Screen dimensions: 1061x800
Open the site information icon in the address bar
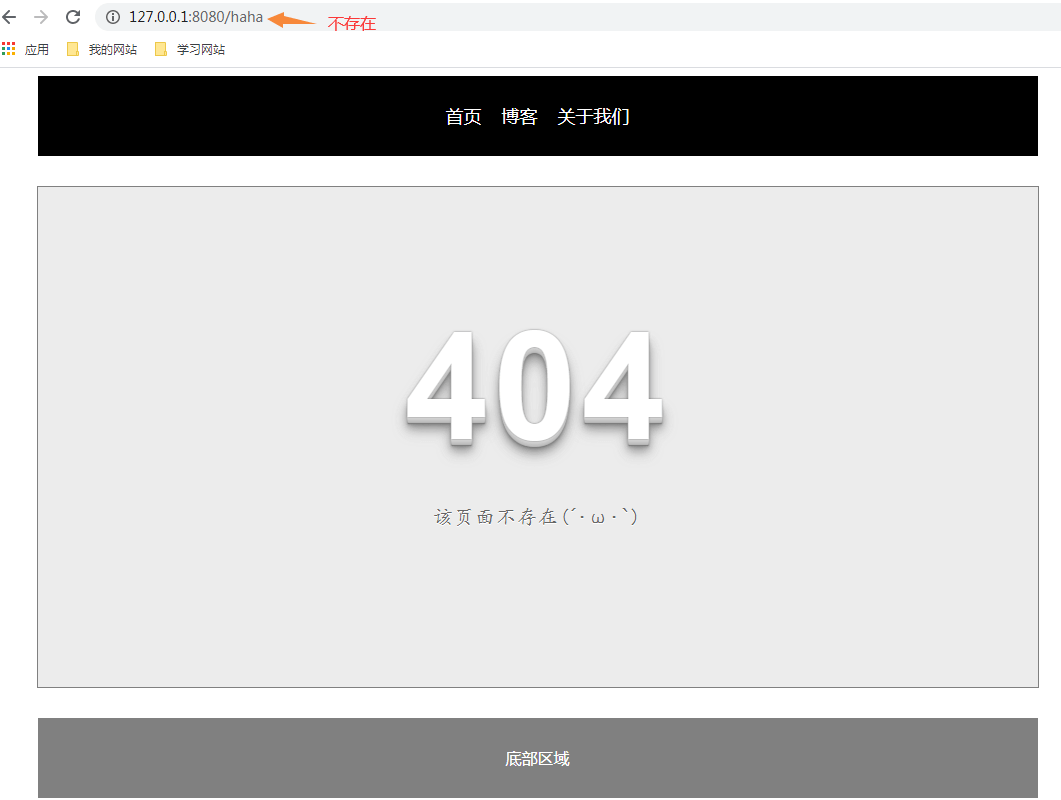113,17
